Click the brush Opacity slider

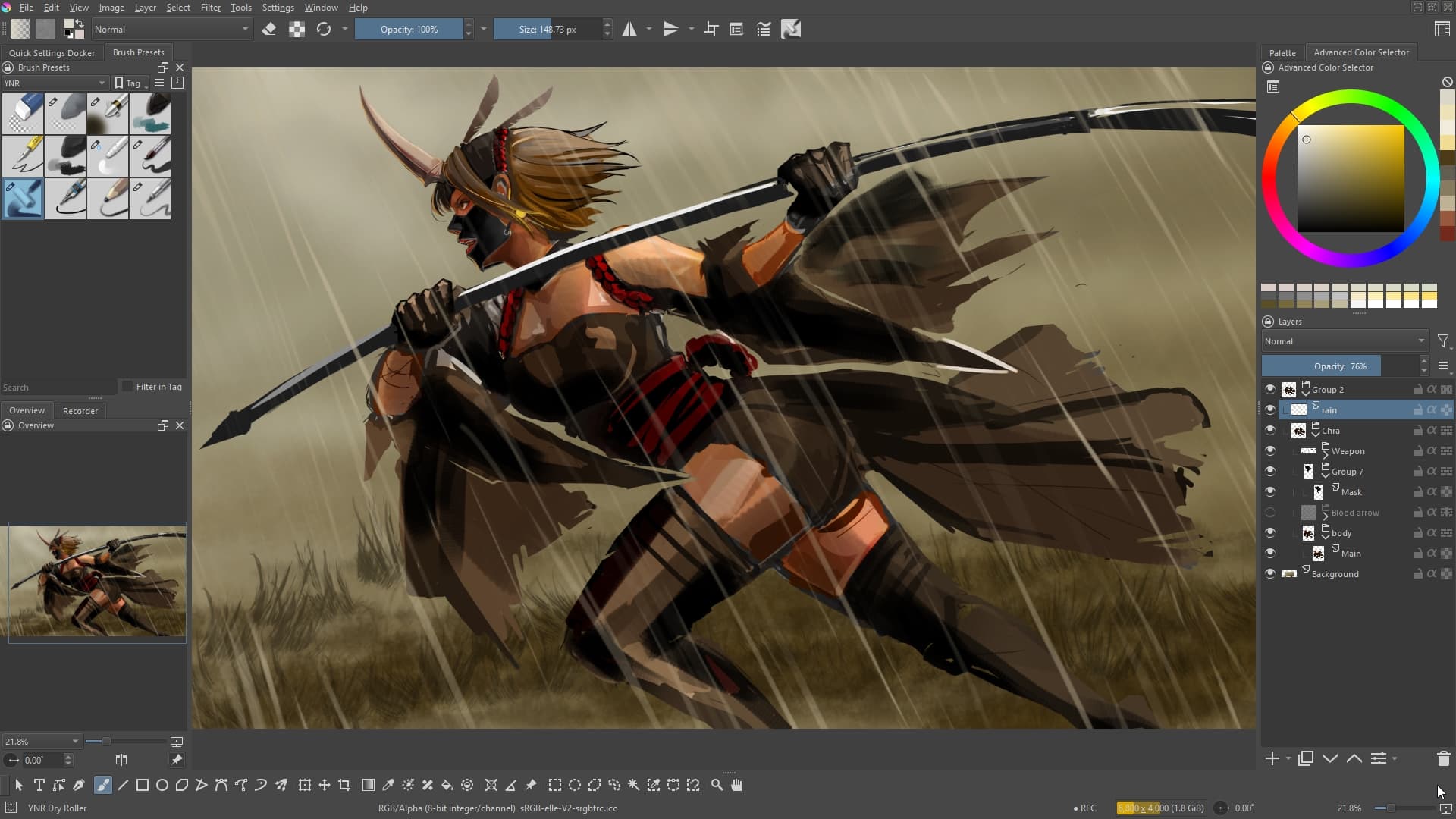pyautogui.click(x=409, y=29)
